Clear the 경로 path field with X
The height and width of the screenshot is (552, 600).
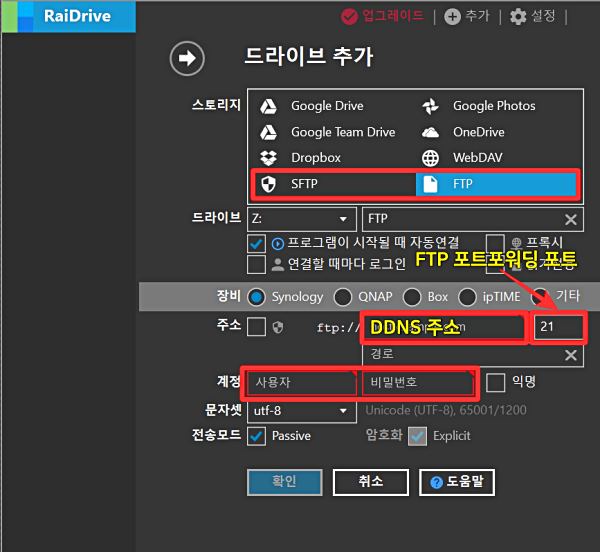571,355
